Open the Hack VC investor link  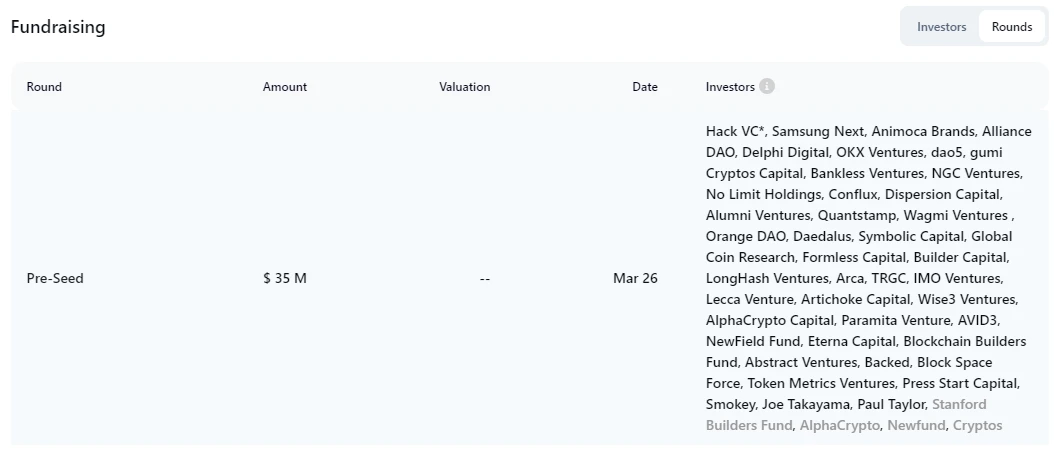click(x=735, y=131)
